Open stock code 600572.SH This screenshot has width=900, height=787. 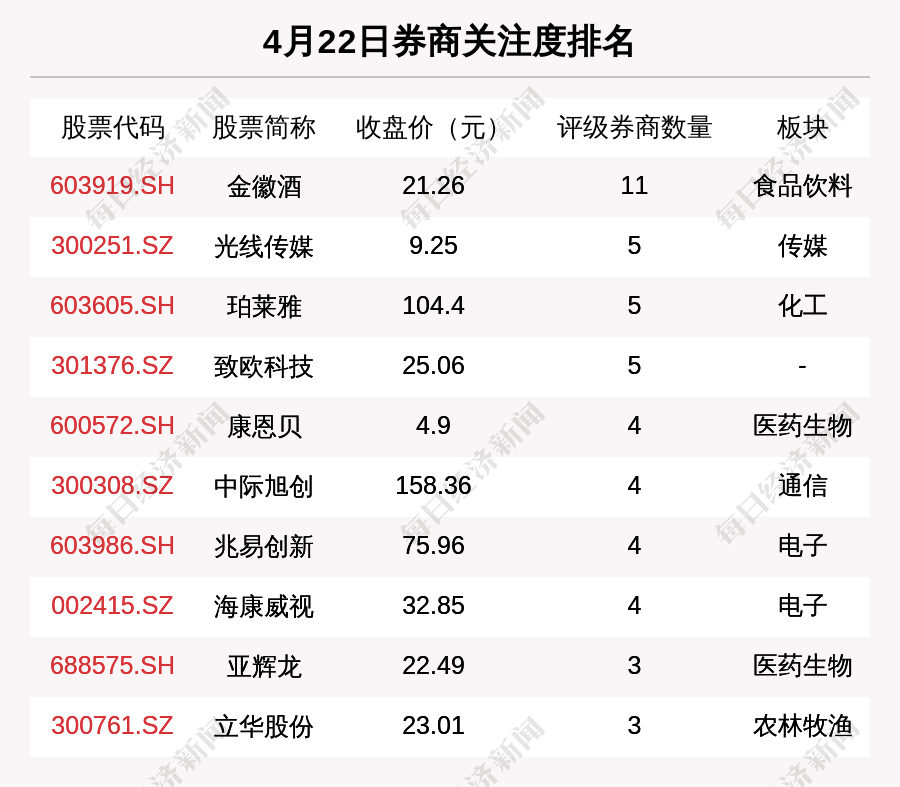112,426
